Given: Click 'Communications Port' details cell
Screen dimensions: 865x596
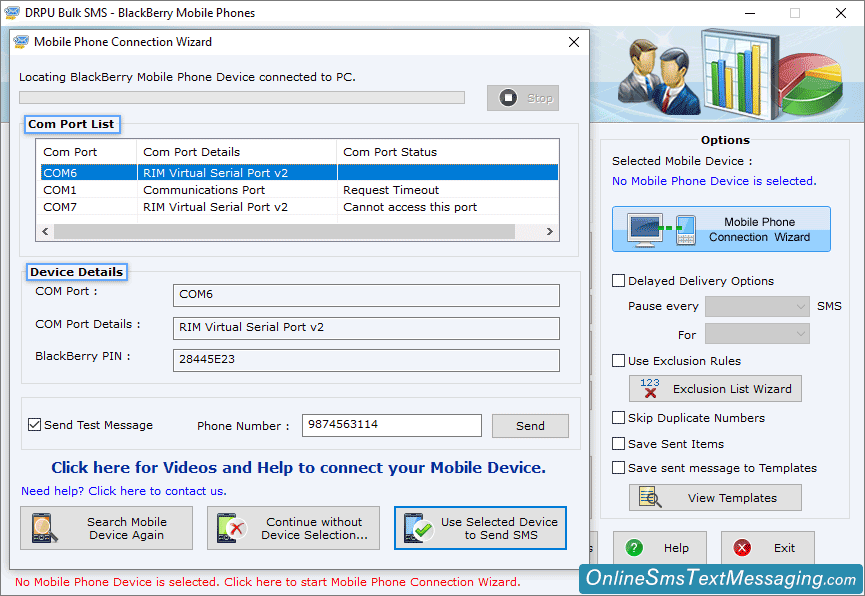Looking at the screenshot, I should click(x=204, y=190).
